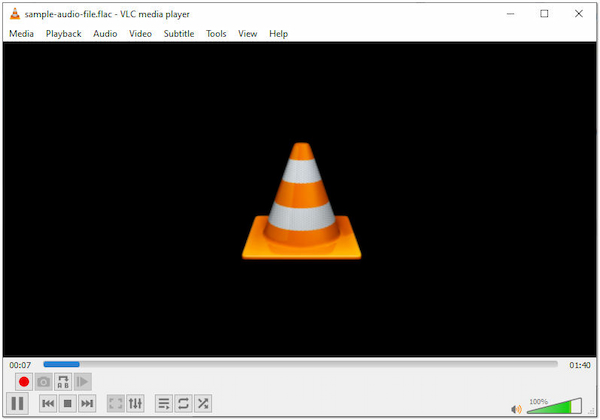Click the VLC cone title bar icon

pyautogui.click(x=15, y=14)
